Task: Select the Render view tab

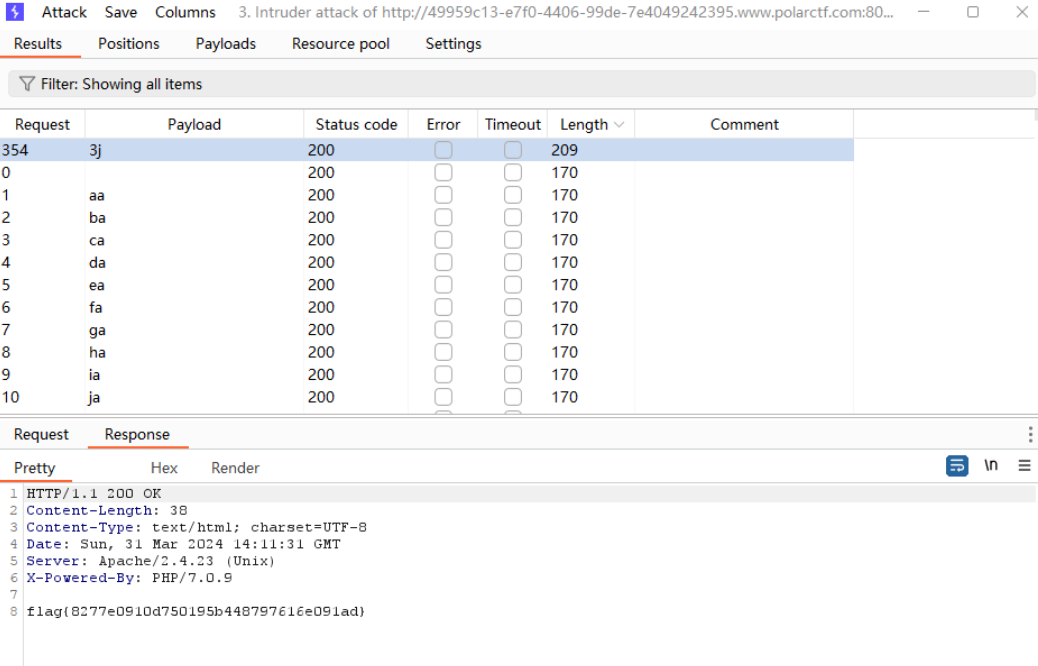Action: pos(235,467)
